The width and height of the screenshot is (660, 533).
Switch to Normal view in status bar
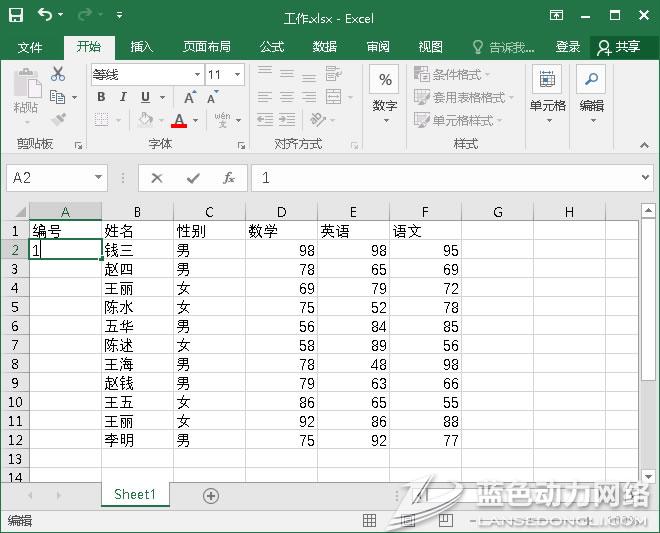(370, 521)
